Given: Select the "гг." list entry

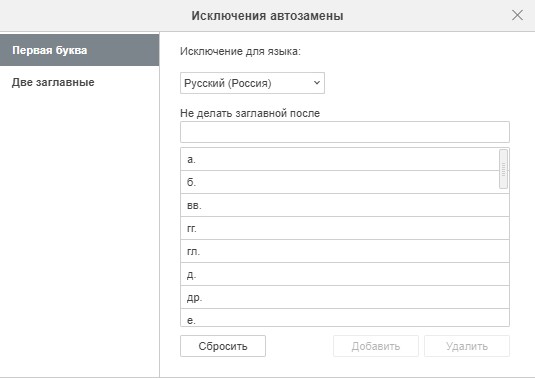Looking at the screenshot, I should point(345,228).
